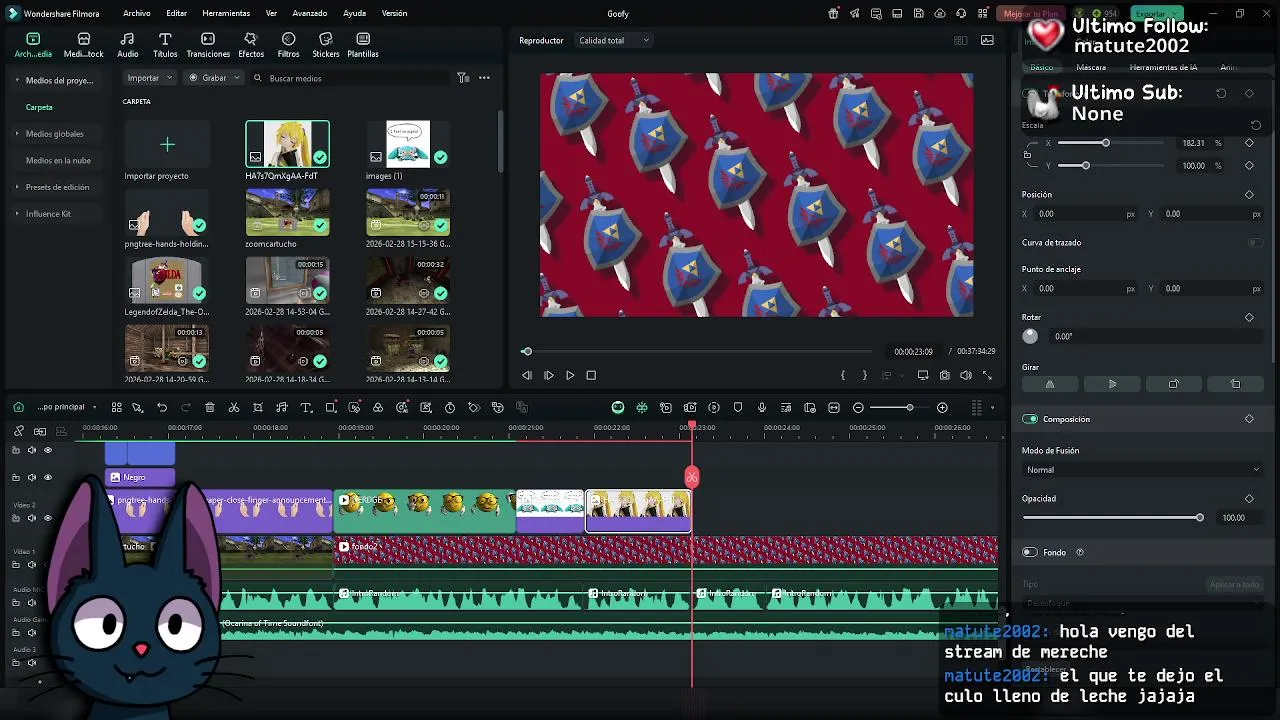Open the Audio media tab icon
This screenshot has width=1280, height=720.
[x=128, y=45]
